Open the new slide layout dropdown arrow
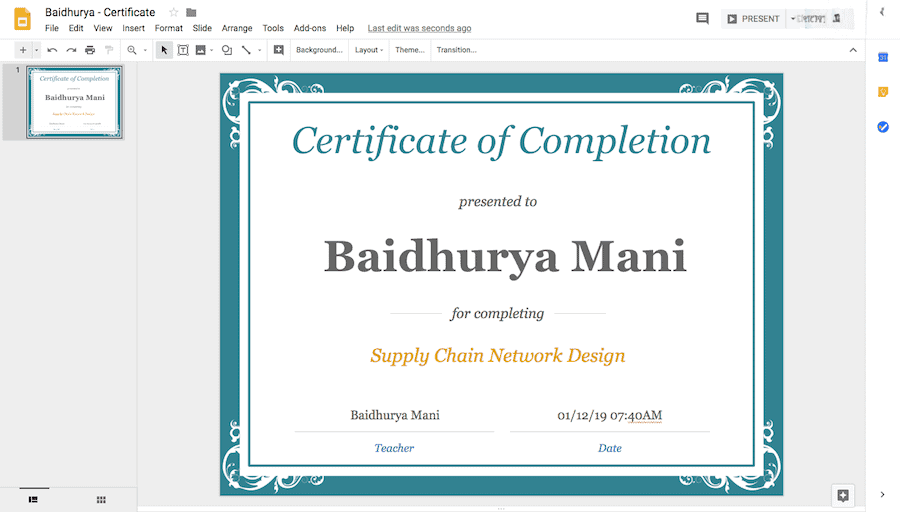Viewport: 900px width, 512px height. (x=36, y=50)
